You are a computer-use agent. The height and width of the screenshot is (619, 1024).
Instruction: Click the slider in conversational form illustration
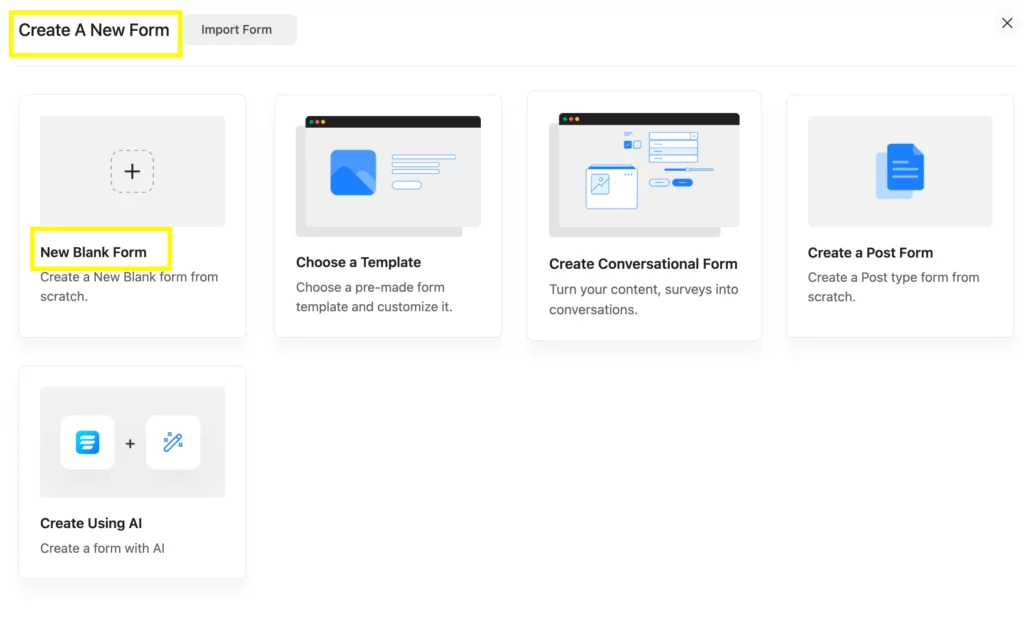point(688,170)
